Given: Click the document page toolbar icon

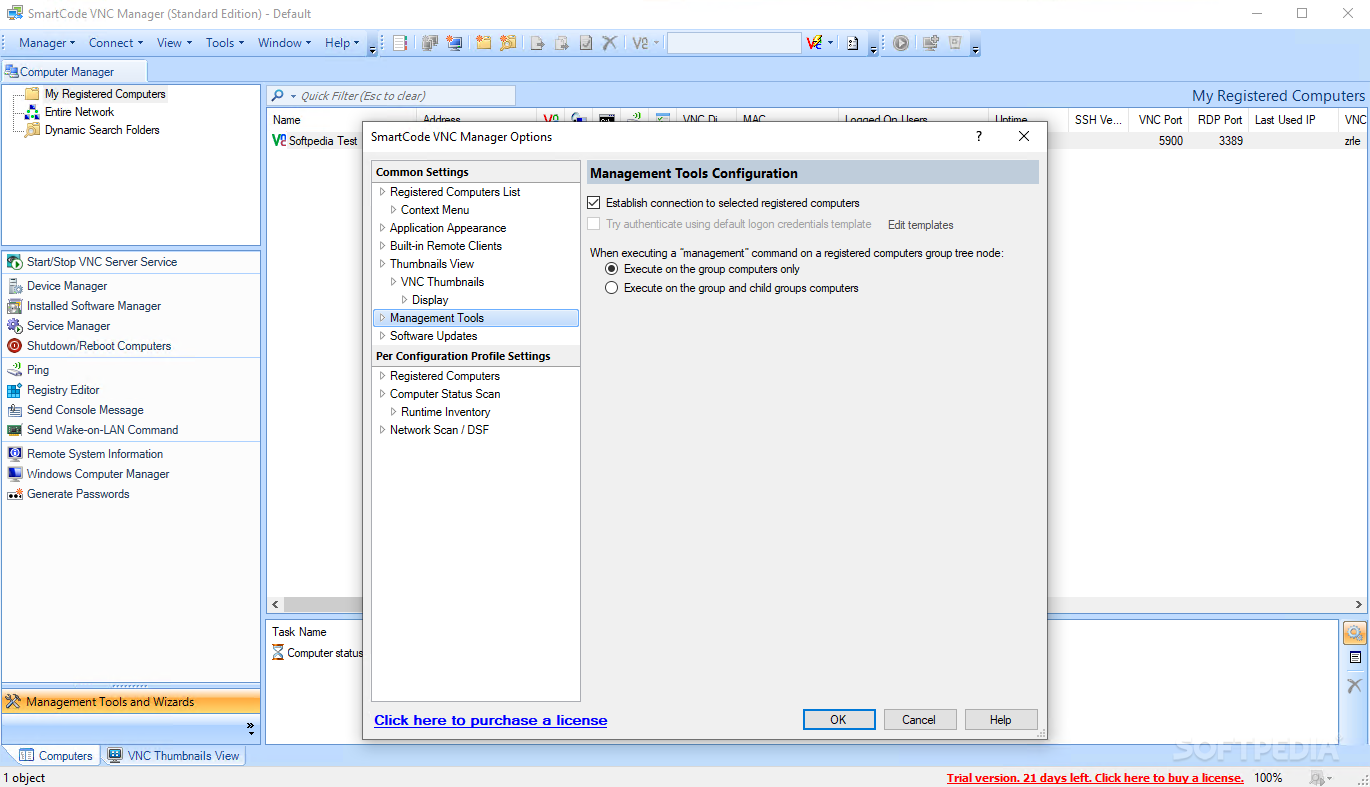Looking at the screenshot, I should [852, 43].
